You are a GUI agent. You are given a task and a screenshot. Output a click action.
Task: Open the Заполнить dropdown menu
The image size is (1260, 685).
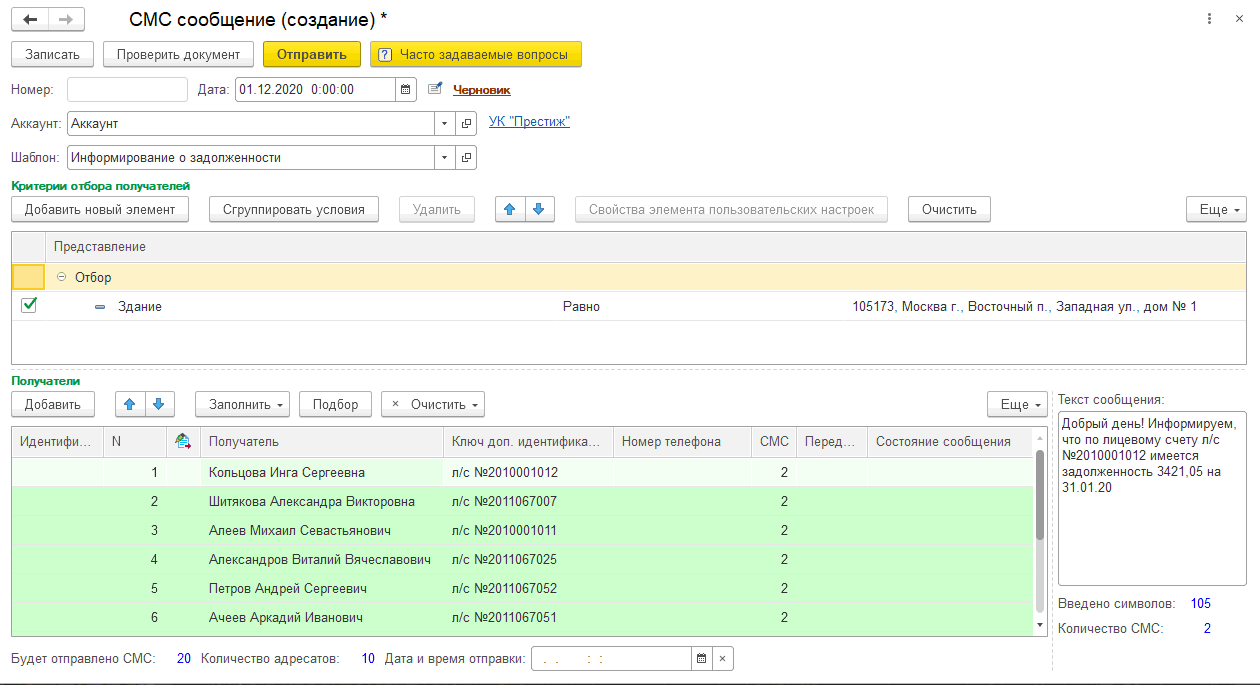(243, 404)
